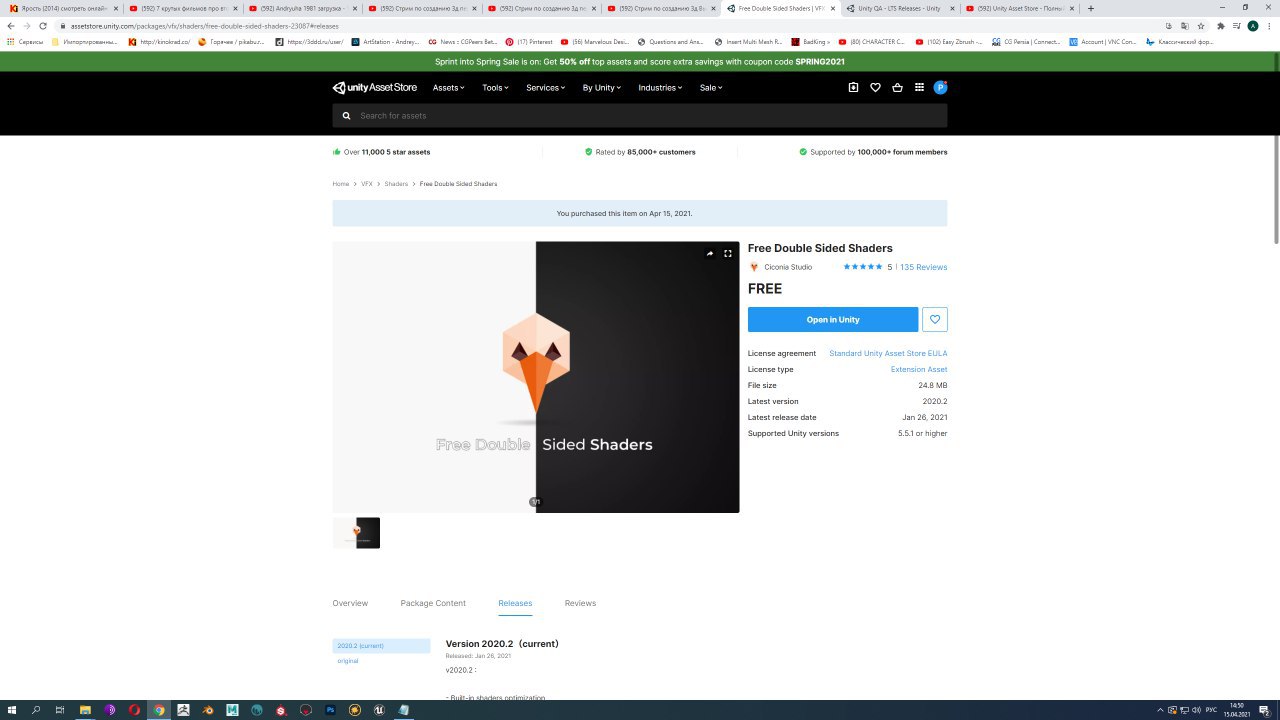Open the 135 Reviews link
Viewport: 1280px width, 720px height.
tap(923, 267)
